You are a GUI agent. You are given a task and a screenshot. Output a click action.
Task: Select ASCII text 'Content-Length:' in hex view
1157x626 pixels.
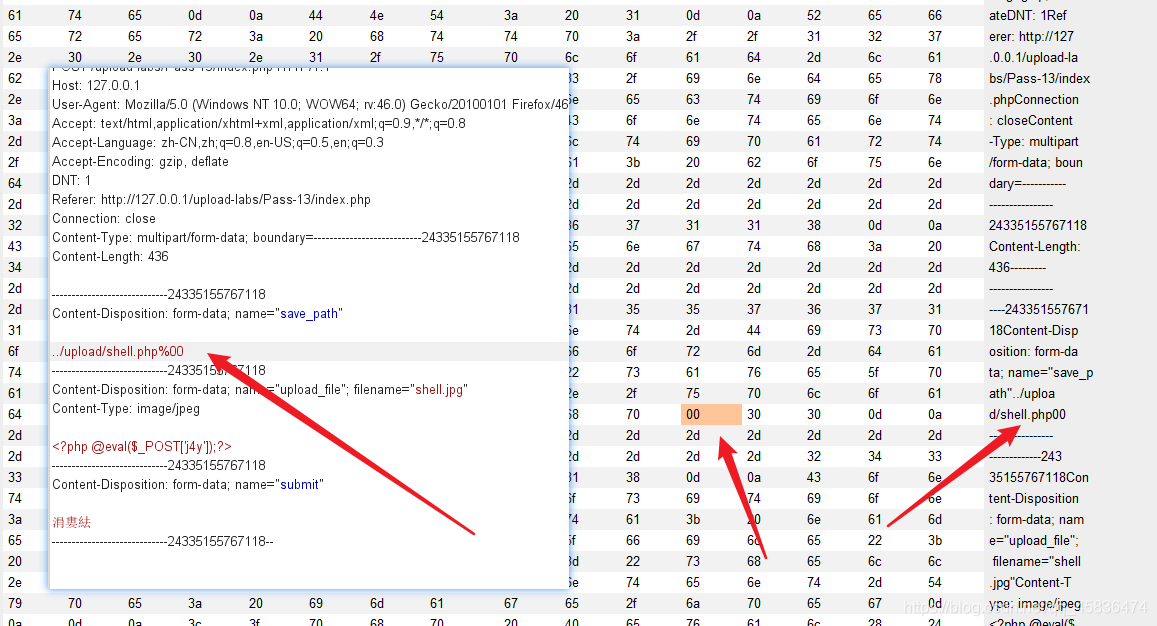click(1035, 247)
